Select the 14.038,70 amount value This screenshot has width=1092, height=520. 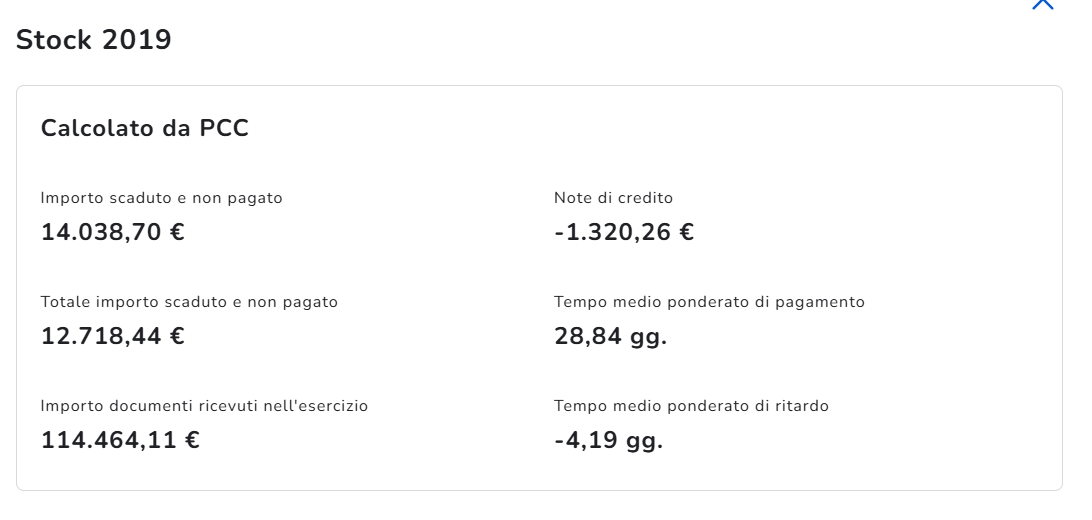coord(99,232)
